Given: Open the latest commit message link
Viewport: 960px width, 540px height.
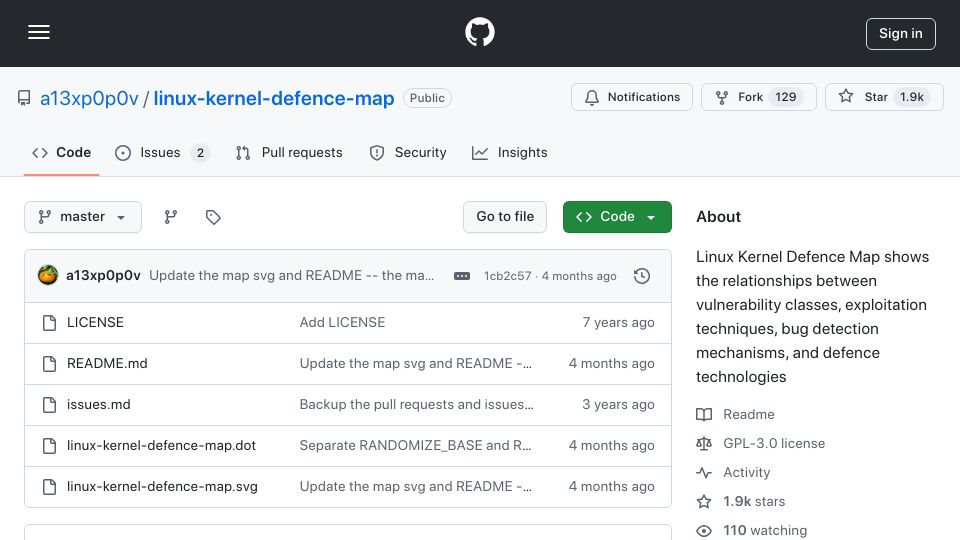Looking at the screenshot, I should click(291, 276).
